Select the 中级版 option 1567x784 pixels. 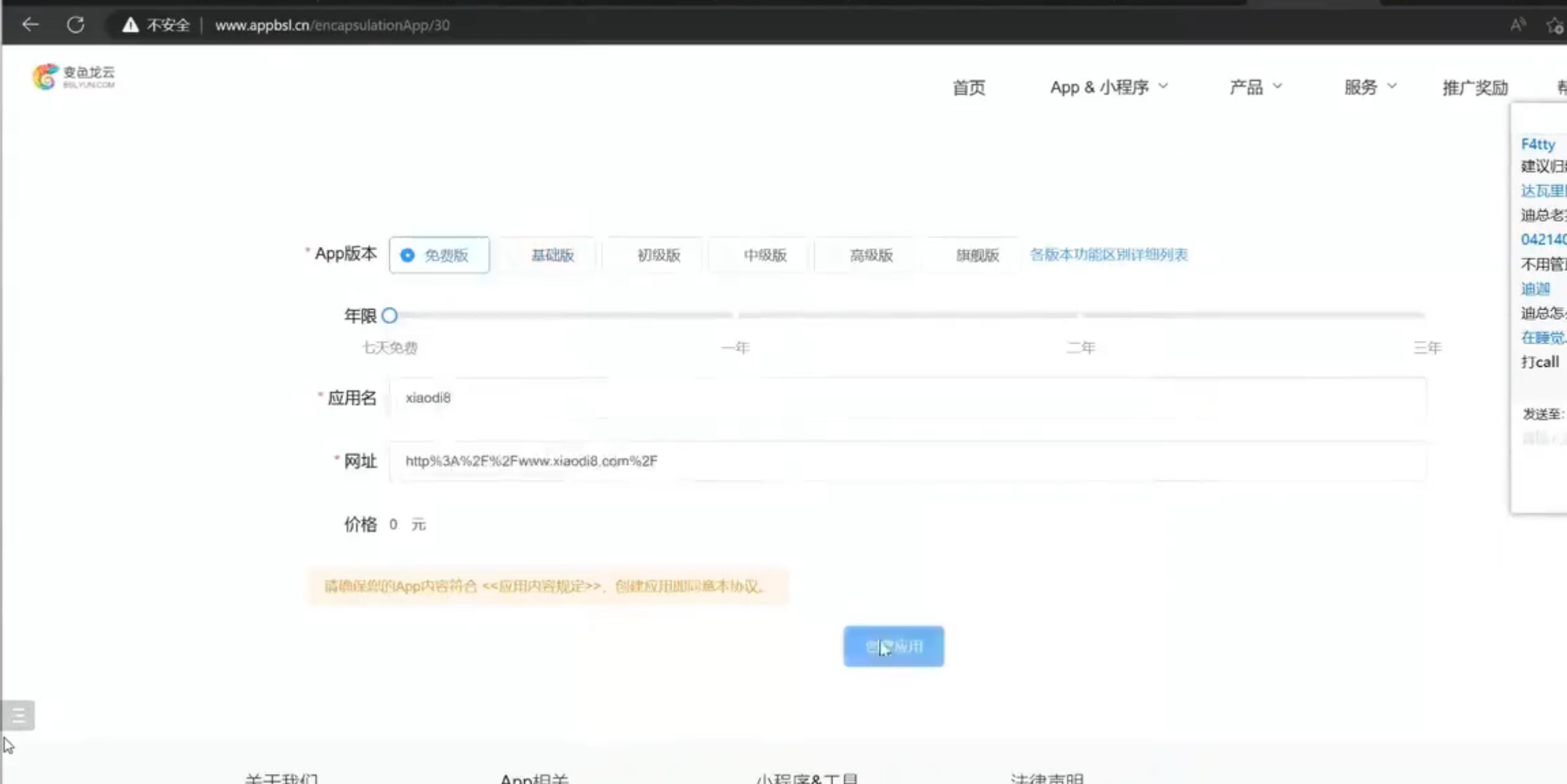click(764, 255)
